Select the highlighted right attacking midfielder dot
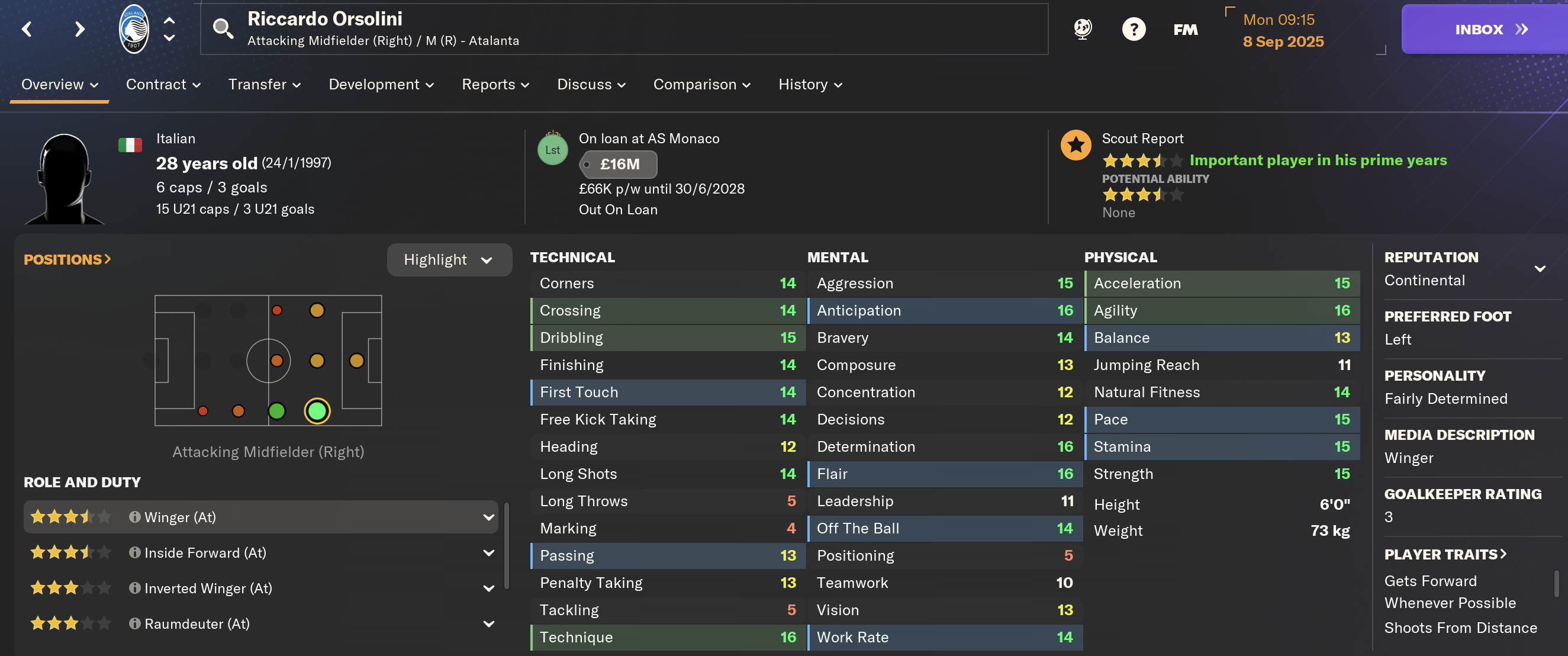Image resolution: width=1568 pixels, height=656 pixels. [317, 411]
